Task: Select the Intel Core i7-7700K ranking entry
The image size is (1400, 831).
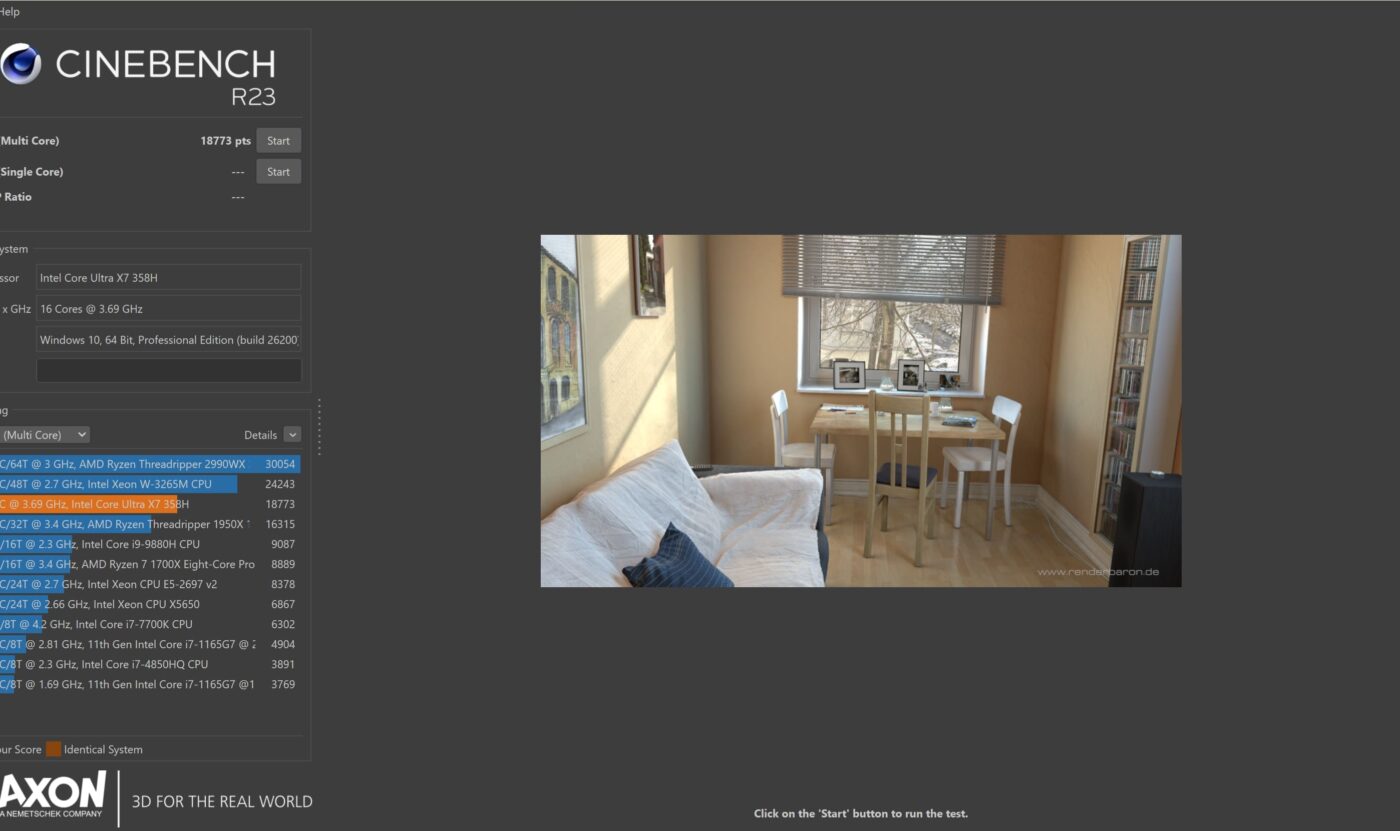Action: tap(148, 624)
